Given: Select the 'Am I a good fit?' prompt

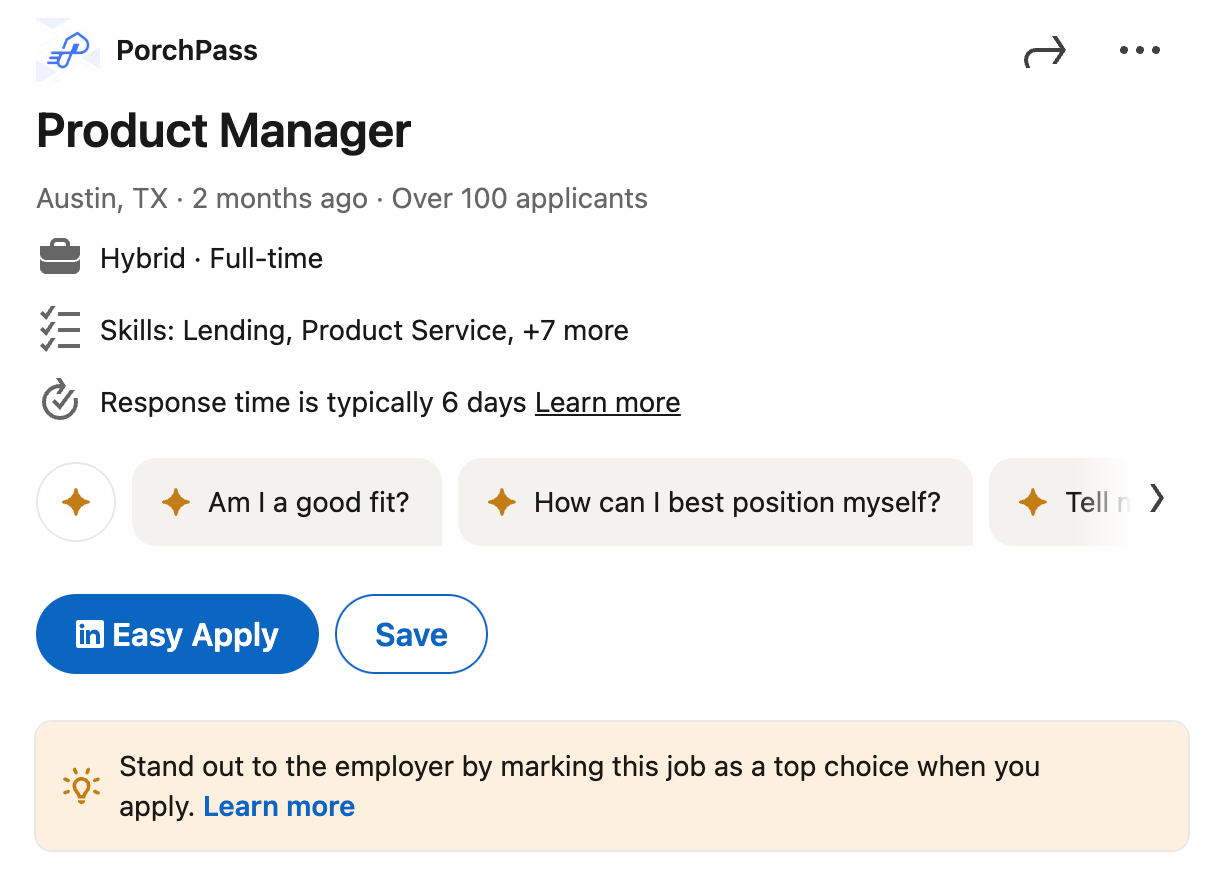Looking at the screenshot, I should [x=287, y=502].
